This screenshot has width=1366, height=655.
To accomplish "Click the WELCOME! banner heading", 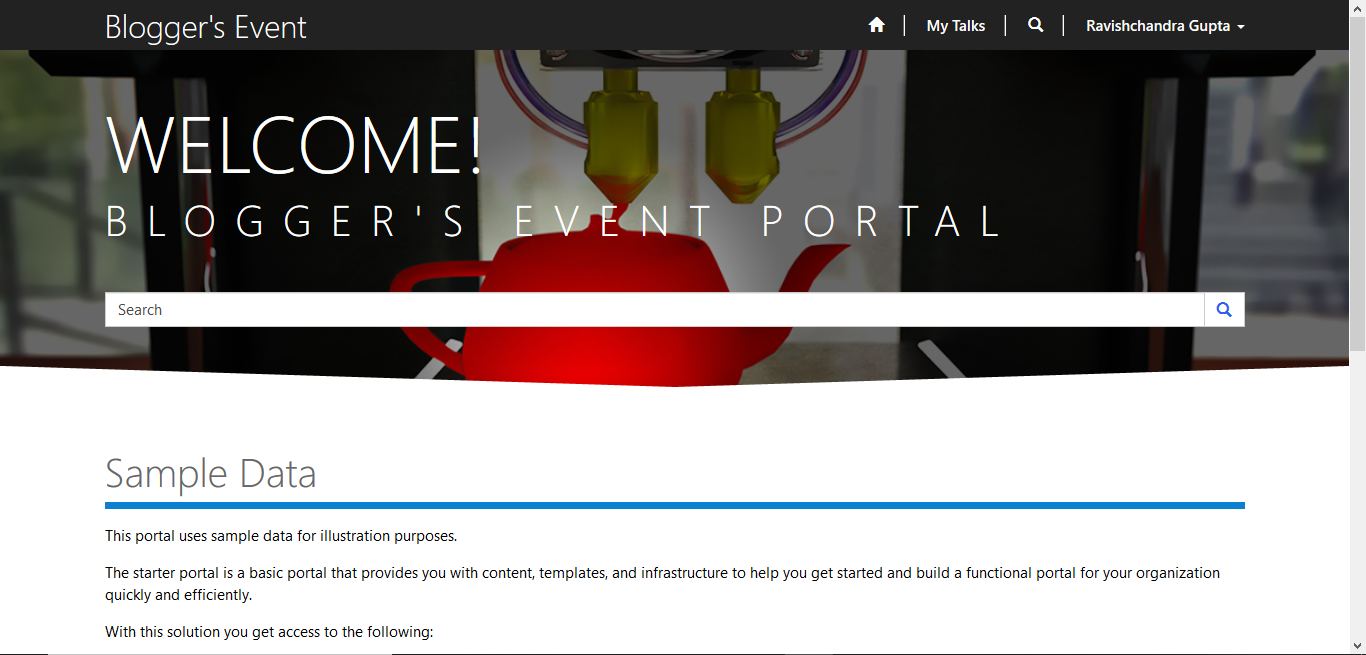I will click(x=294, y=147).
